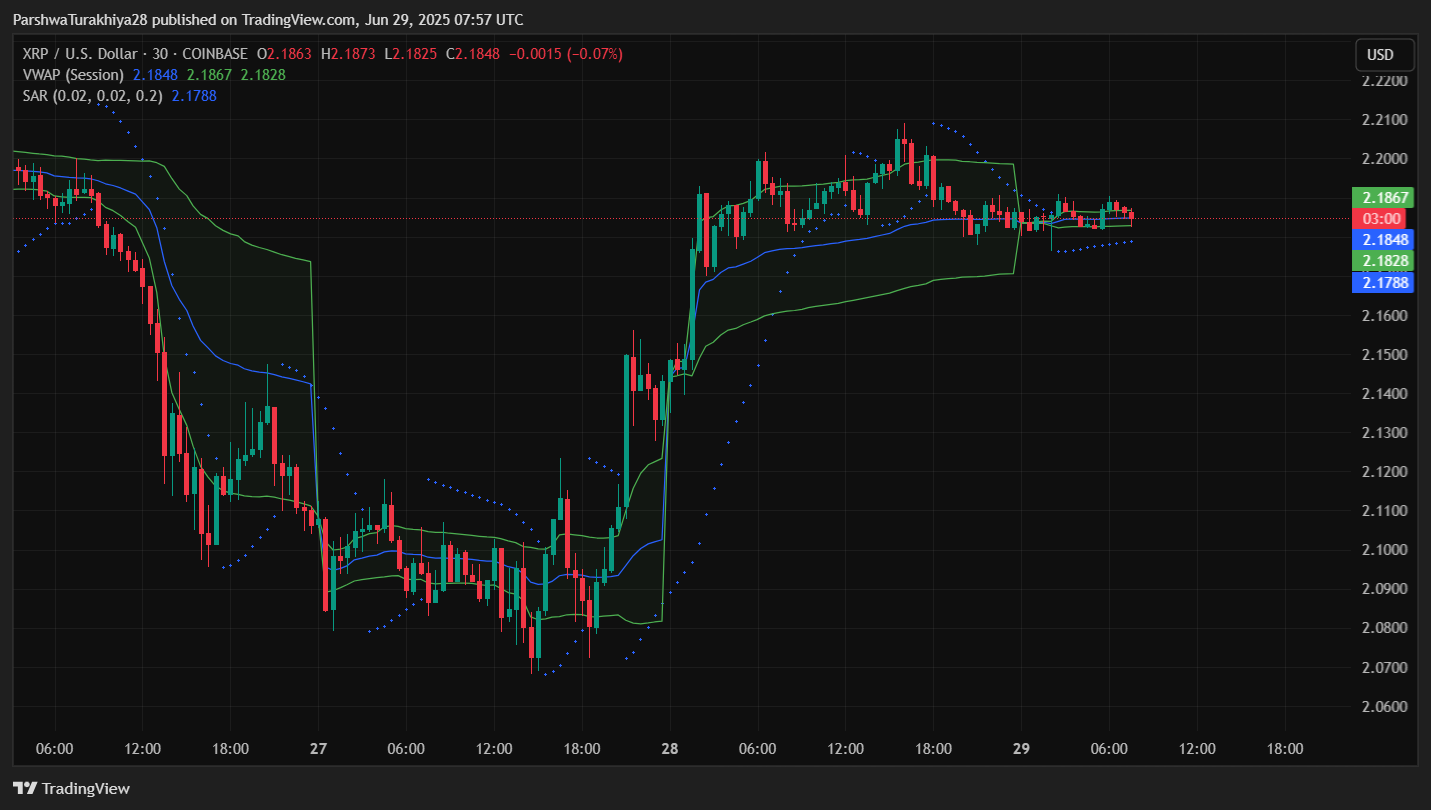The height and width of the screenshot is (810, 1431).
Task: Click the published-by attribution line at top
Action: pyautogui.click(x=267, y=19)
